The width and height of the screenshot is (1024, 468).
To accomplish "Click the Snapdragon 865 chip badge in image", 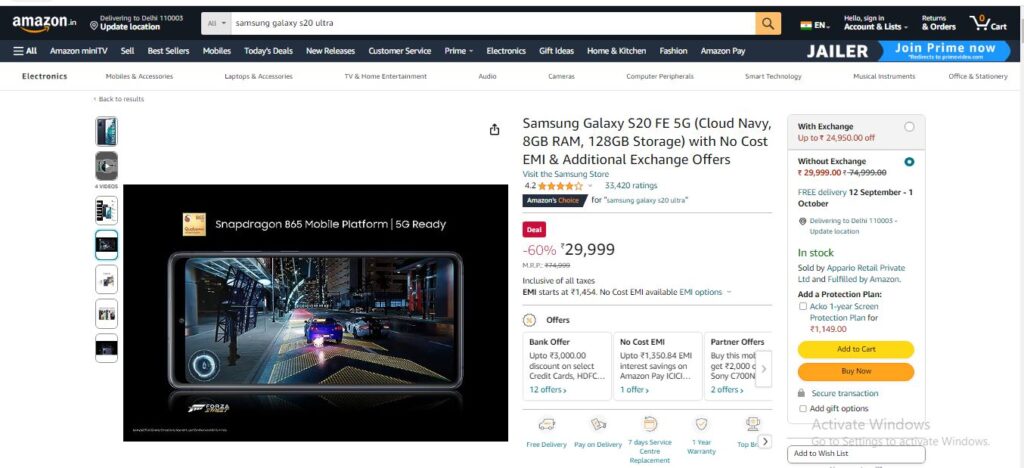I will click(194, 224).
